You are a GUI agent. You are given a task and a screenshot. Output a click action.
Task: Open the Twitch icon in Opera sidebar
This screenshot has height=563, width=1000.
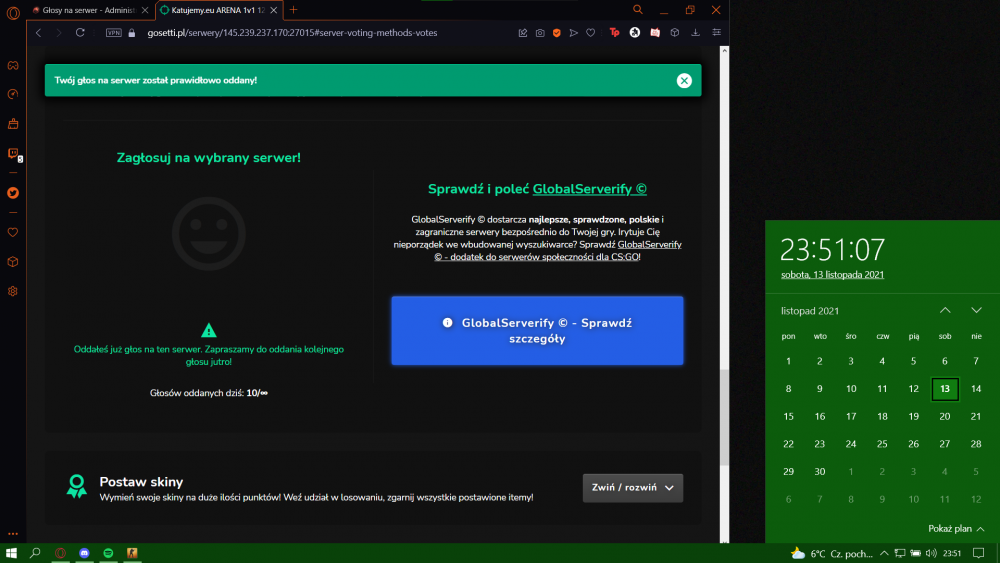point(13,154)
